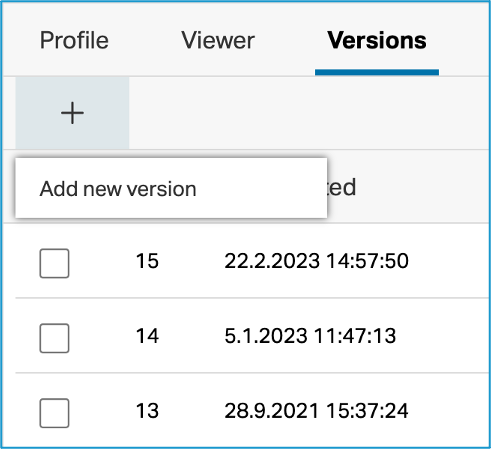
Task: Open the Viewer tab
Action: [218, 40]
